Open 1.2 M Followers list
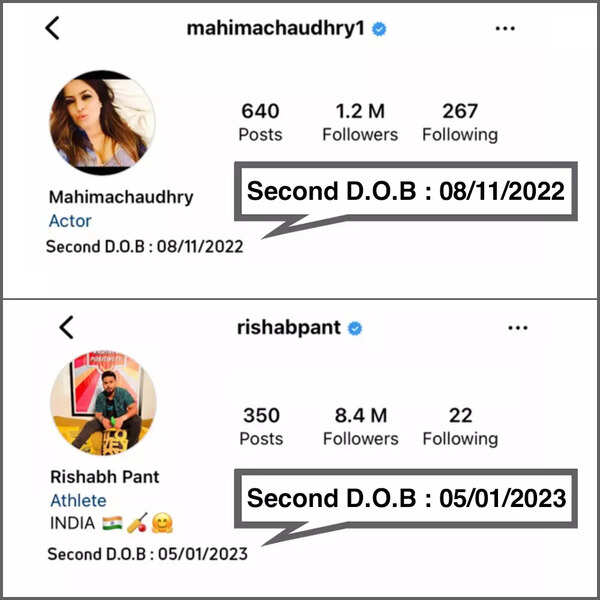The height and width of the screenshot is (600, 600). click(360, 122)
